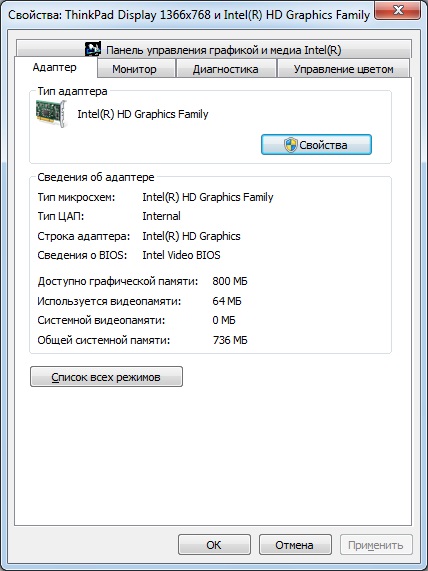Click the 736 МБ shared system memory value

[230, 340]
